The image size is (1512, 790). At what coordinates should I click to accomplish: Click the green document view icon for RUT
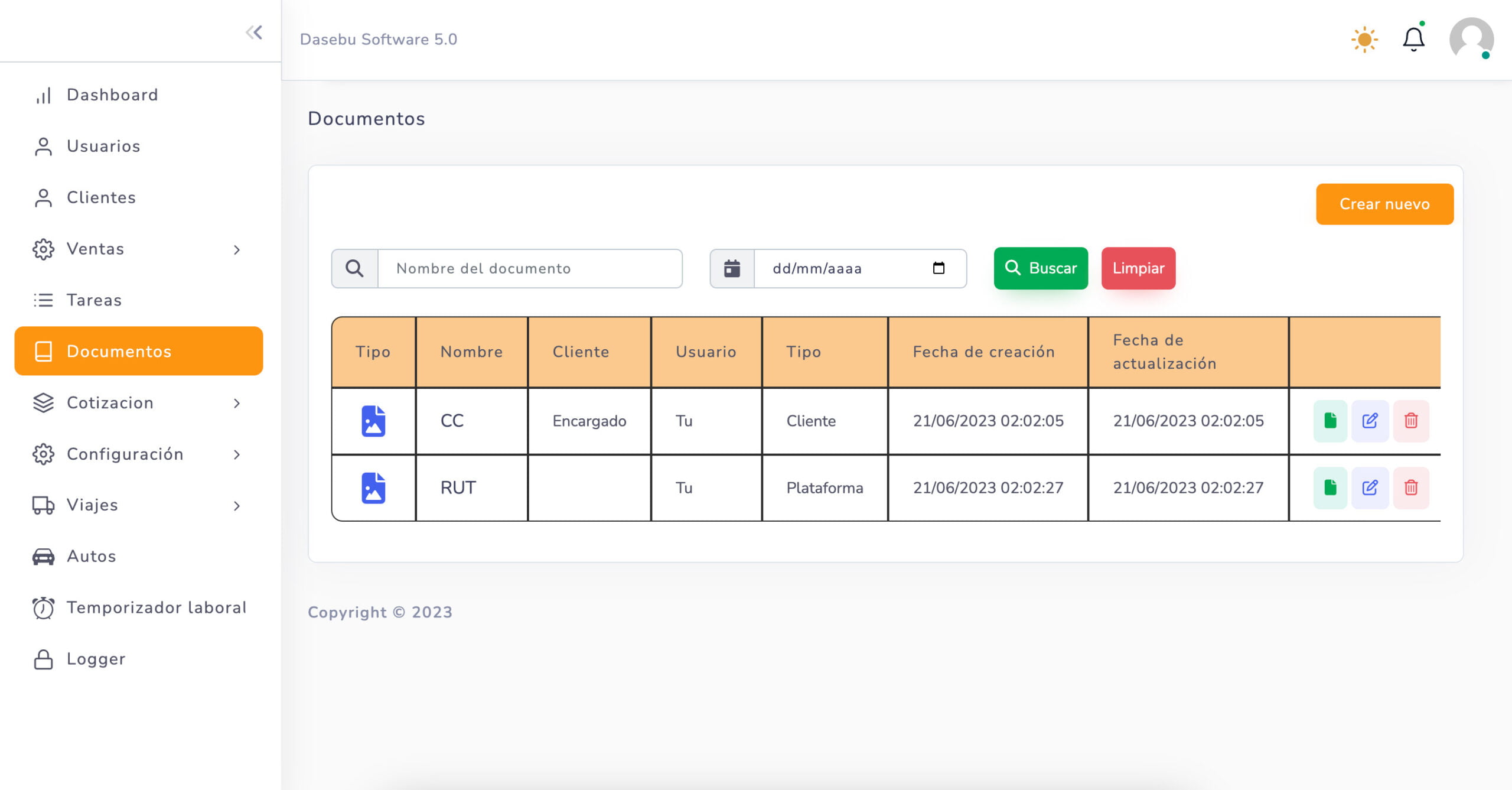pyautogui.click(x=1330, y=488)
